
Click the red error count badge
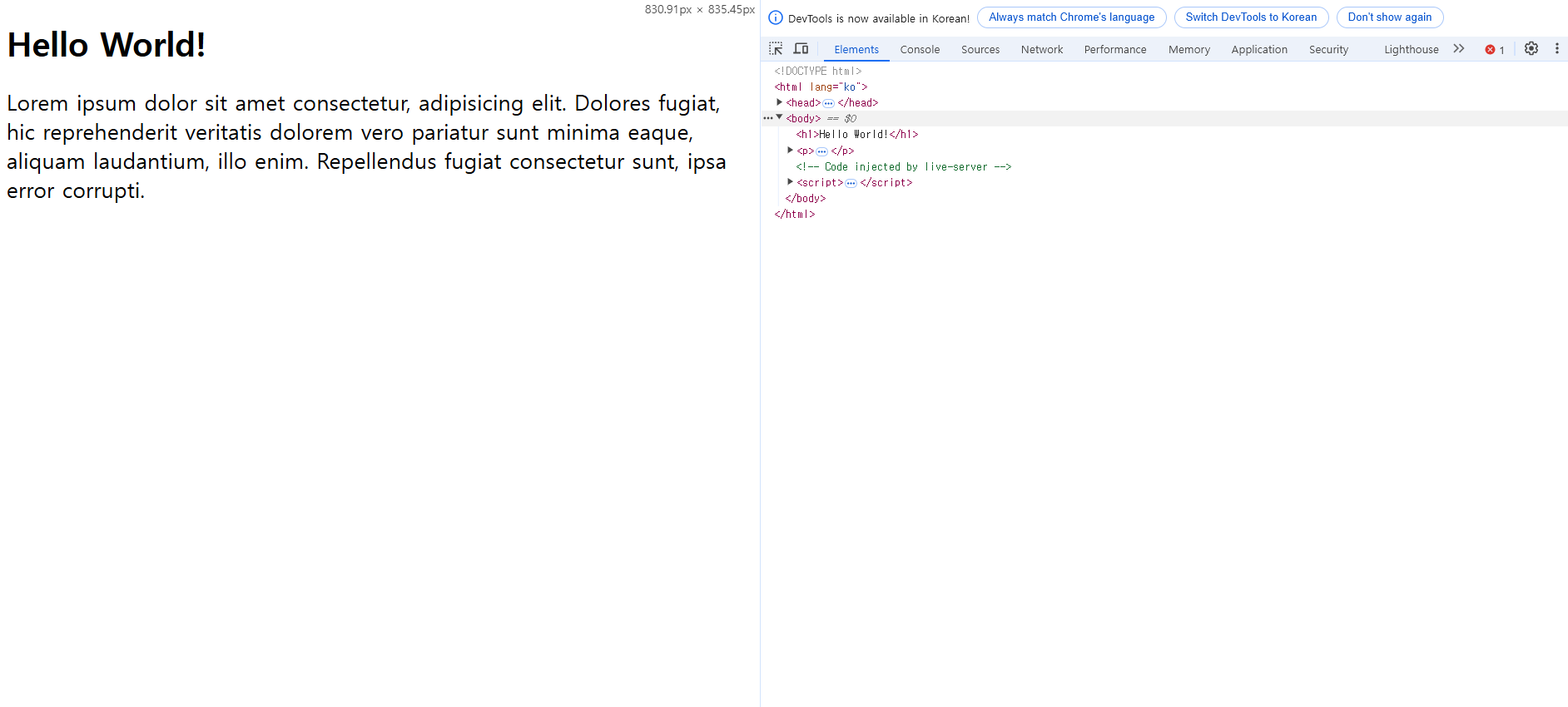(1495, 50)
